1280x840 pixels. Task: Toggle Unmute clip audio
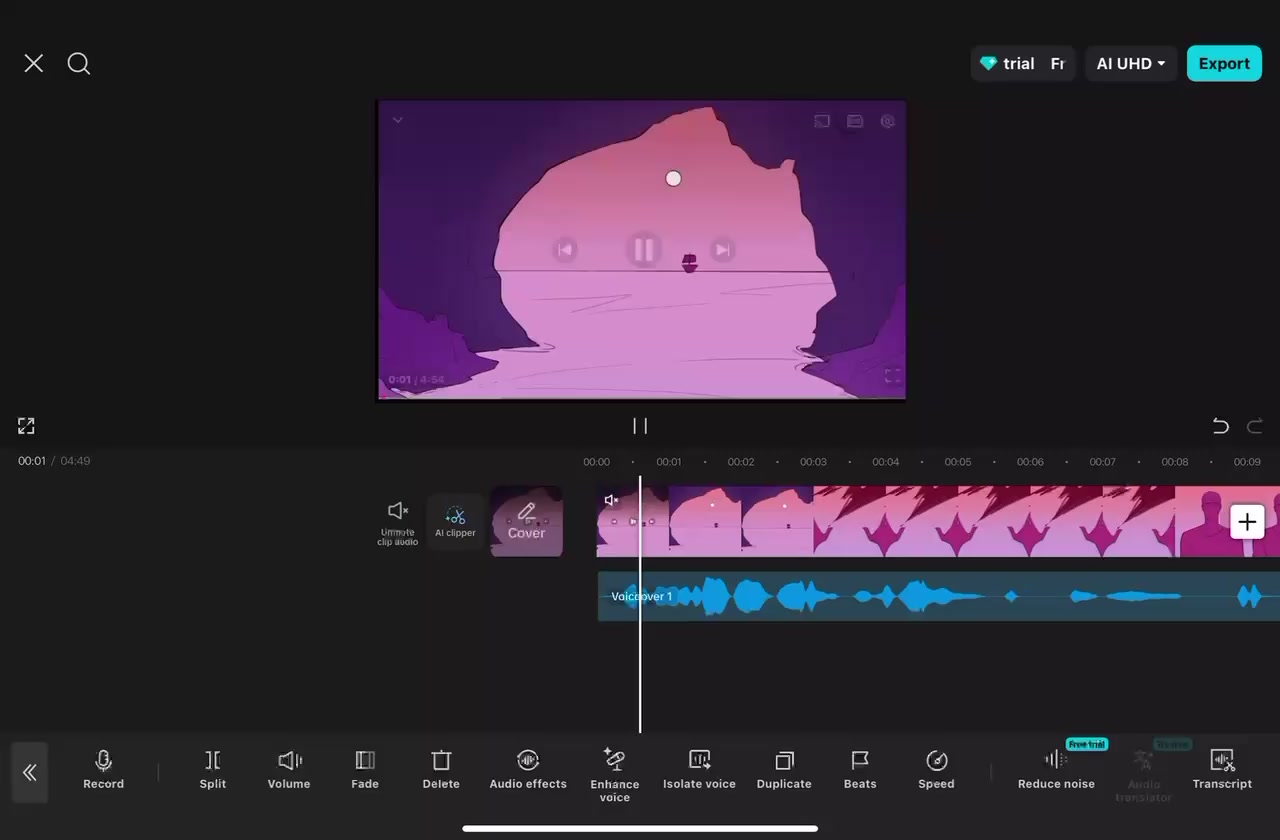[398, 522]
